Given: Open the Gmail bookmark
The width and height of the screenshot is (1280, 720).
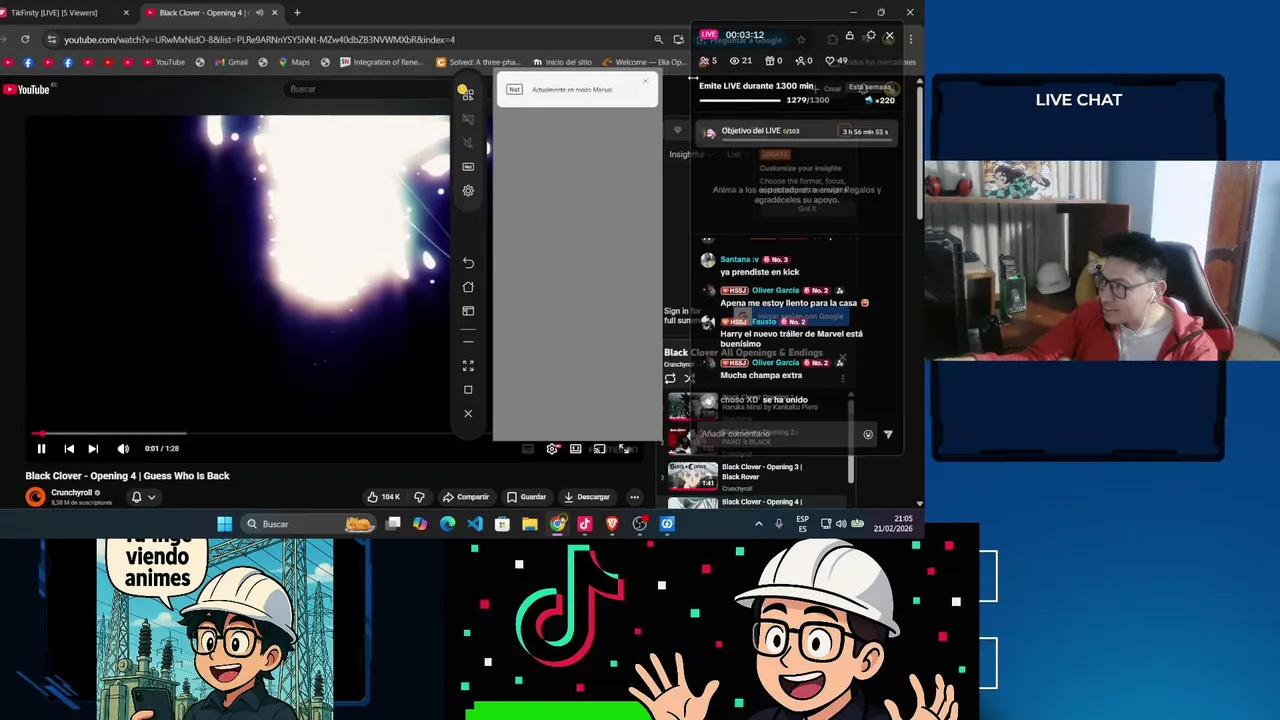Looking at the screenshot, I should point(231,62).
